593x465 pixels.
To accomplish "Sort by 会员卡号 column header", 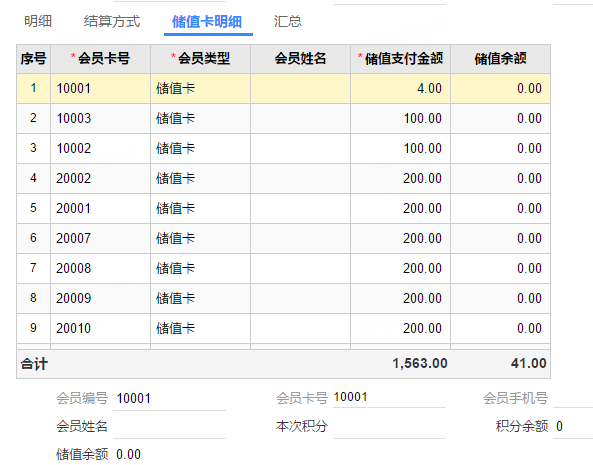I will tap(101, 59).
